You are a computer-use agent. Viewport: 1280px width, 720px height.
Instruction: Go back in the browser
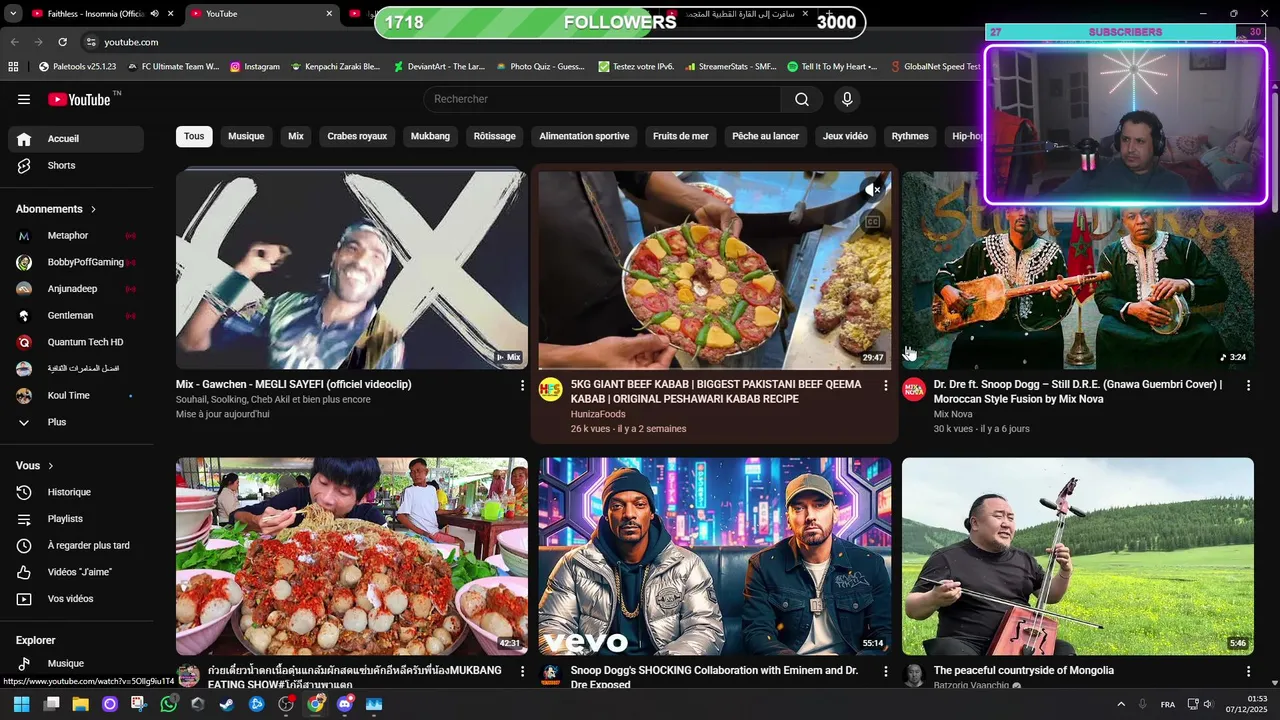(x=14, y=42)
